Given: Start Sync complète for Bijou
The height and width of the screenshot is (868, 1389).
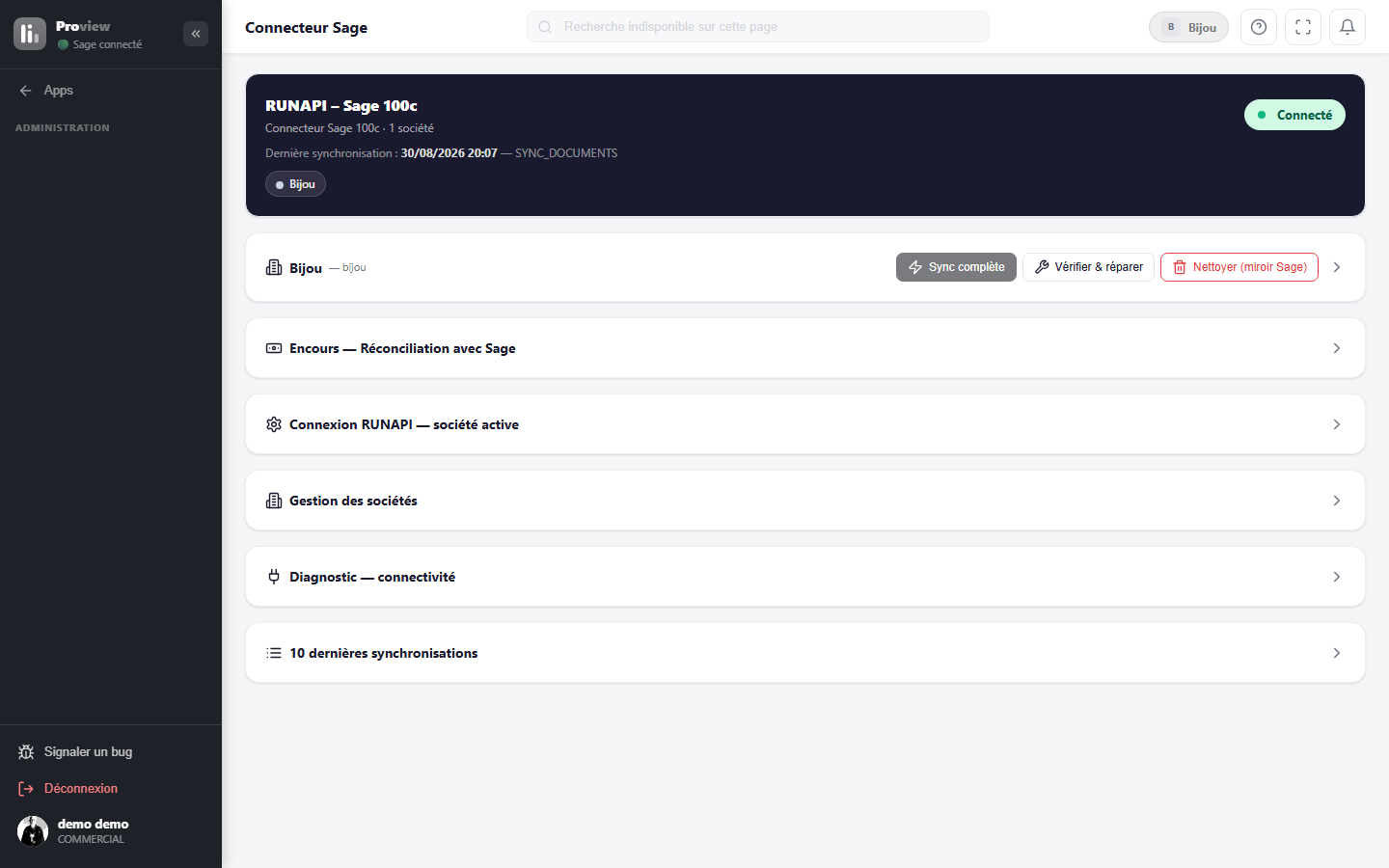Looking at the screenshot, I should [x=956, y=267].
